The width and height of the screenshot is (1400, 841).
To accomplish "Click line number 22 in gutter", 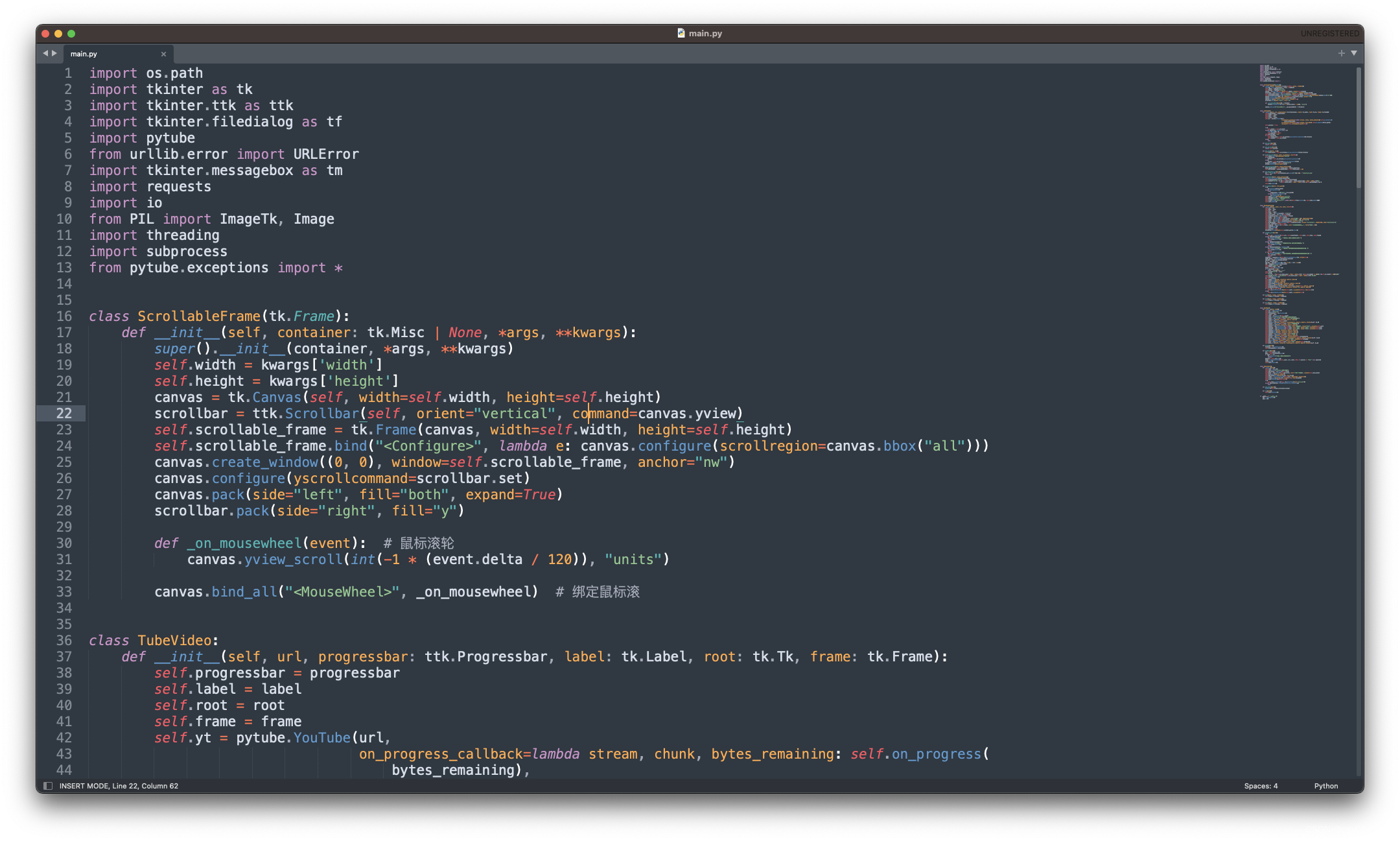I will [x=64, y=413].
